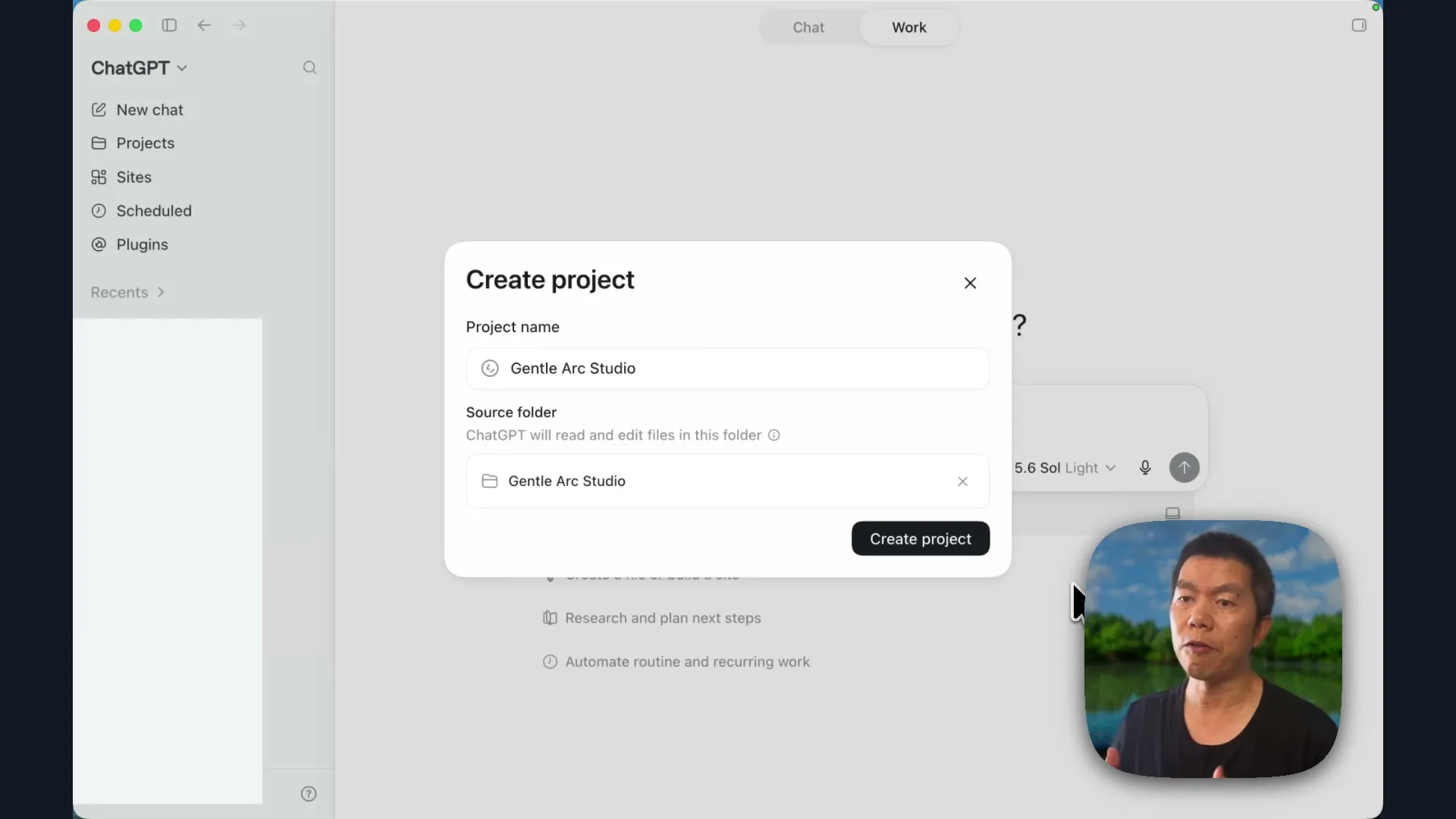
Task: Open the help question mark icon
Action: point(309,794)
